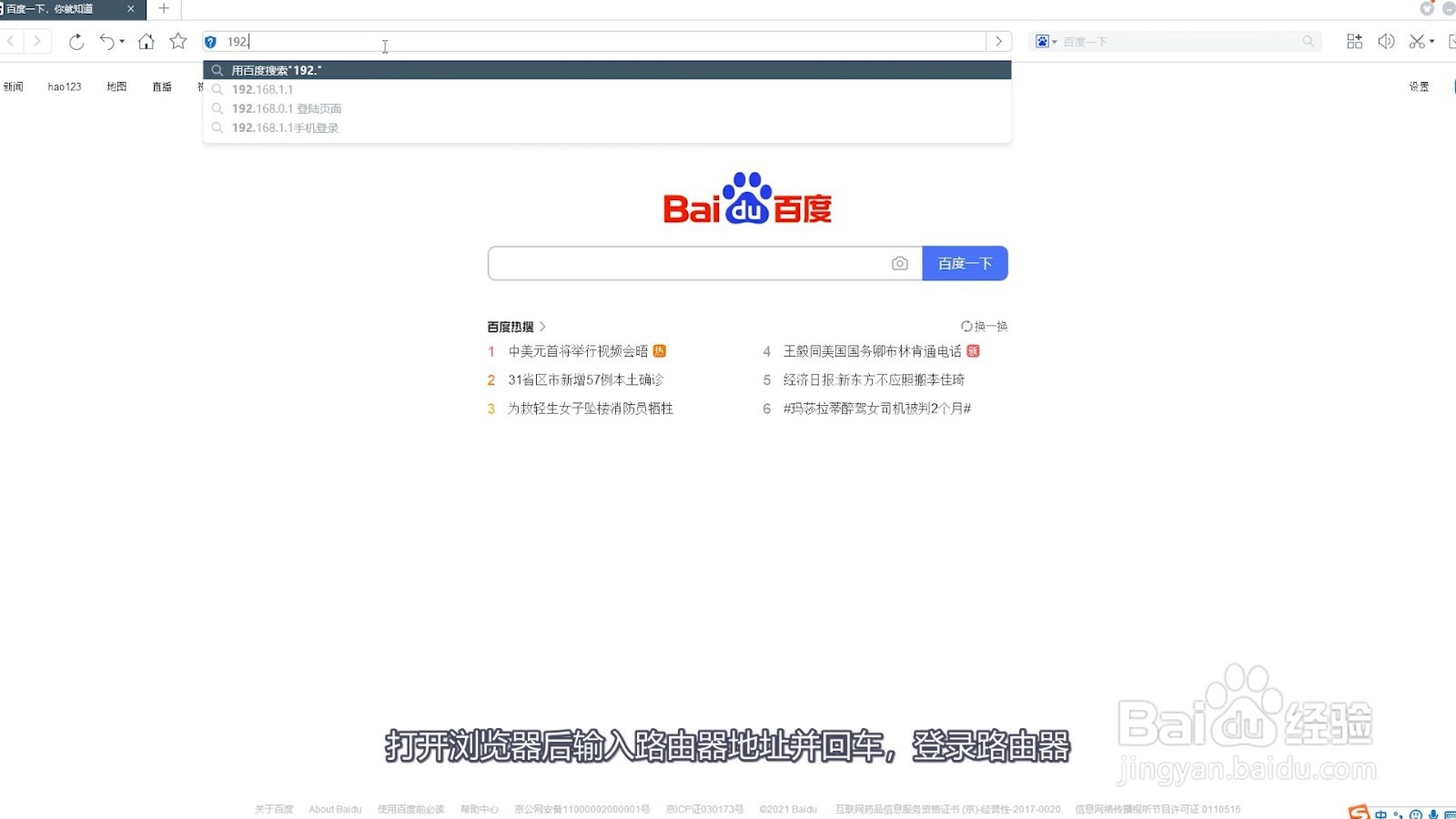1456x819 pixels.
Task: Choose suggestion 192.168.1.1手机登录
Action: point(607,127)
